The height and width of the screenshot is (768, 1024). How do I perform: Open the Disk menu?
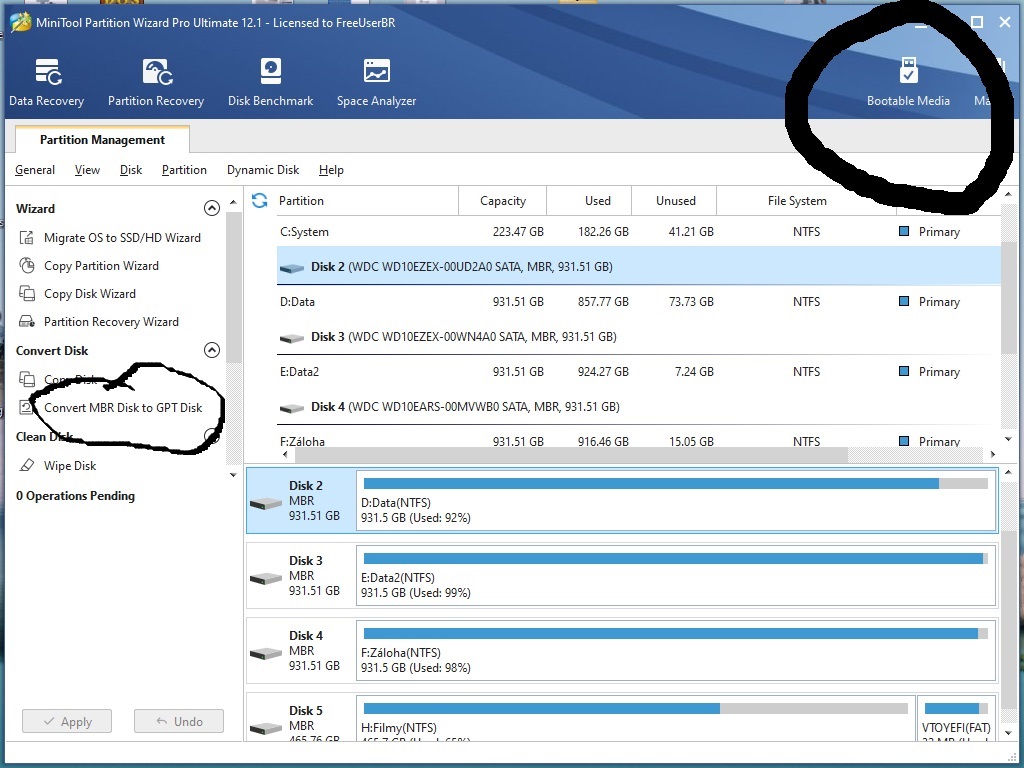pos(131,170)
